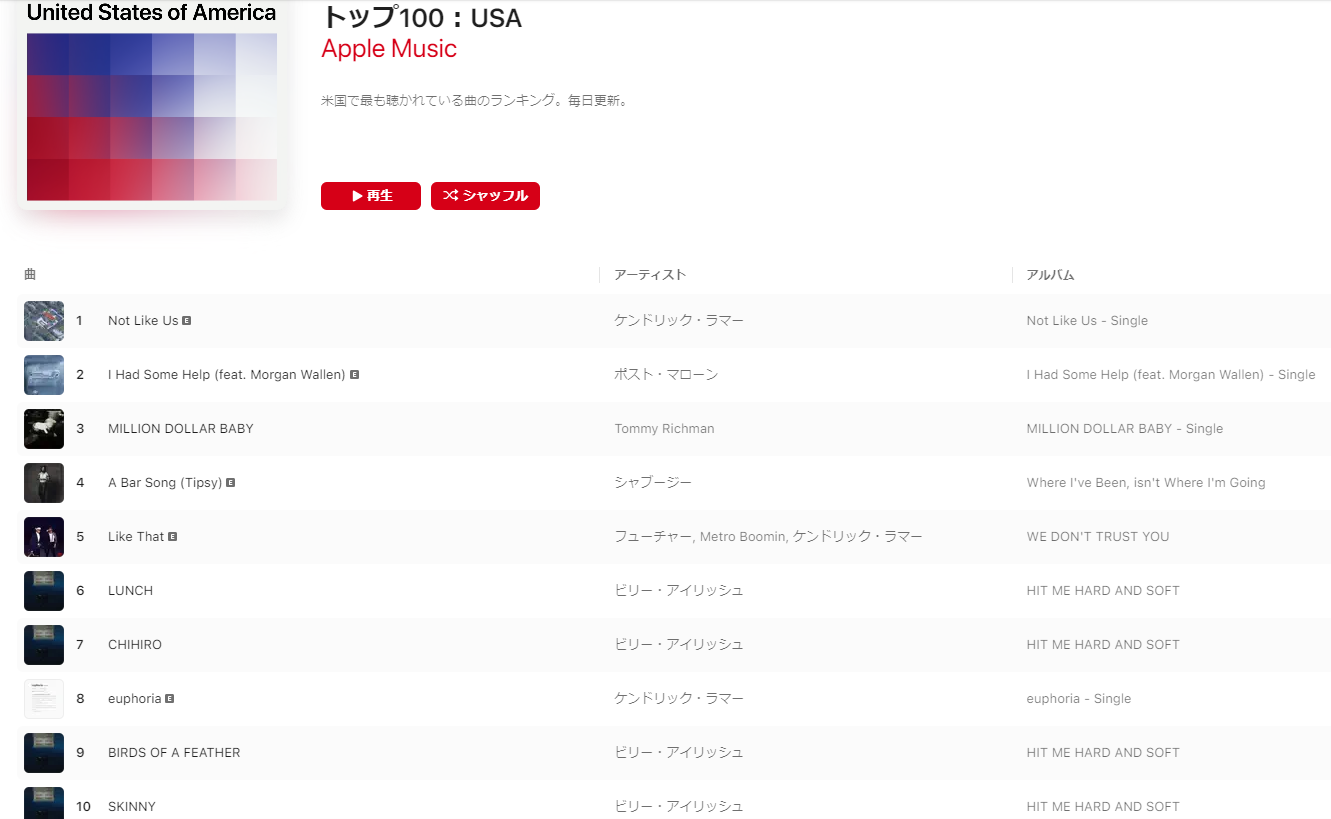The width and height of the screenshot is (1331, 819).
Task: Click the I Had Some Help cover thumbnail
Action: [x=44, y=375]
